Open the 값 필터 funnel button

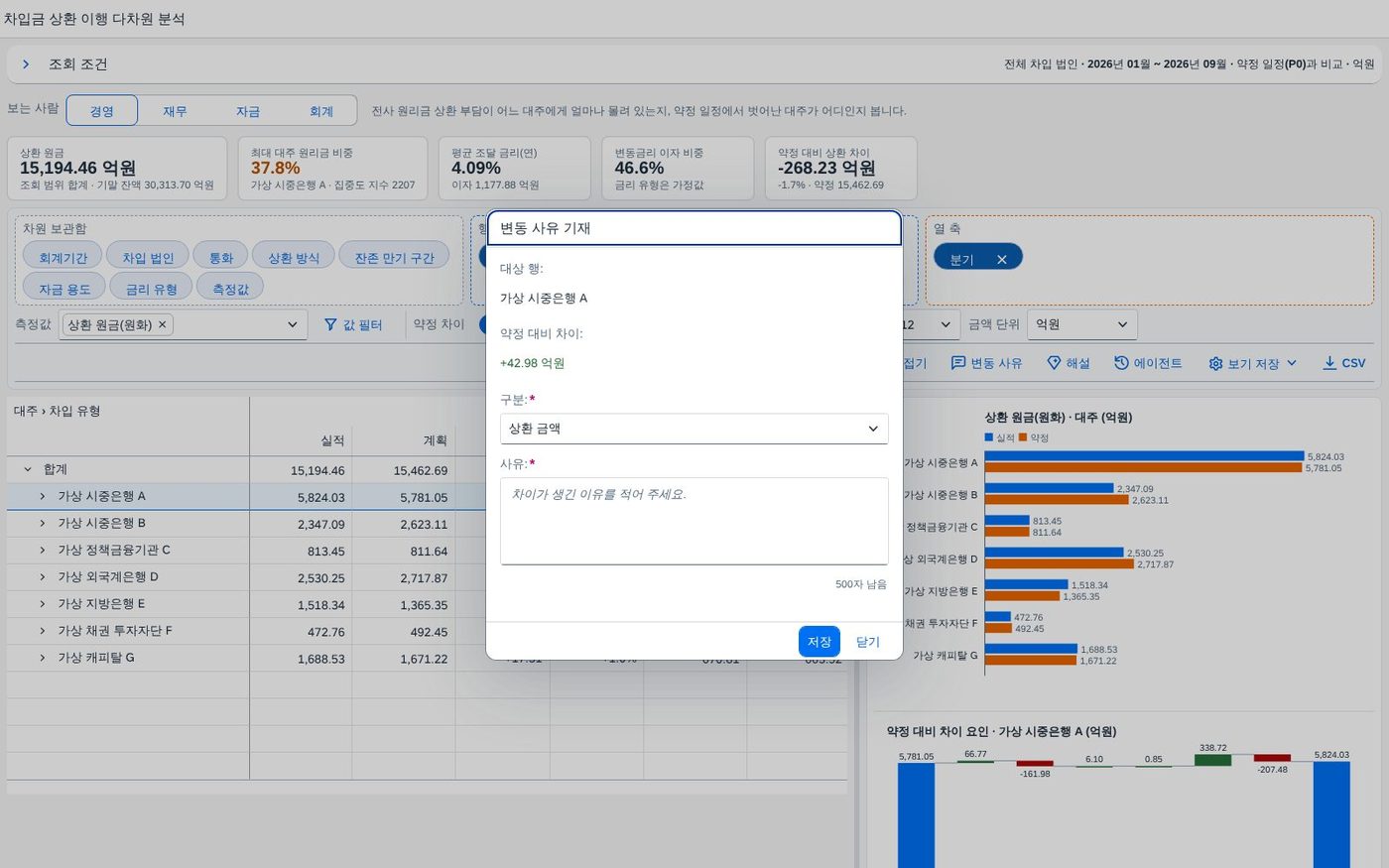353,324
